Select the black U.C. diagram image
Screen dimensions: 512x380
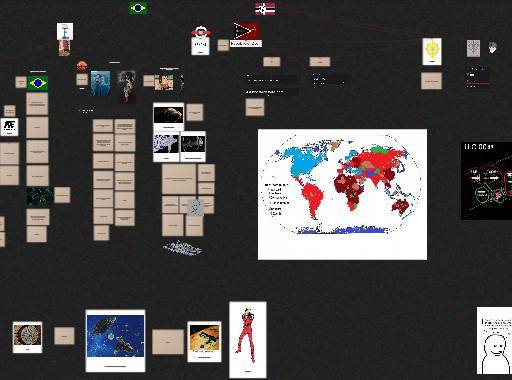486,181
